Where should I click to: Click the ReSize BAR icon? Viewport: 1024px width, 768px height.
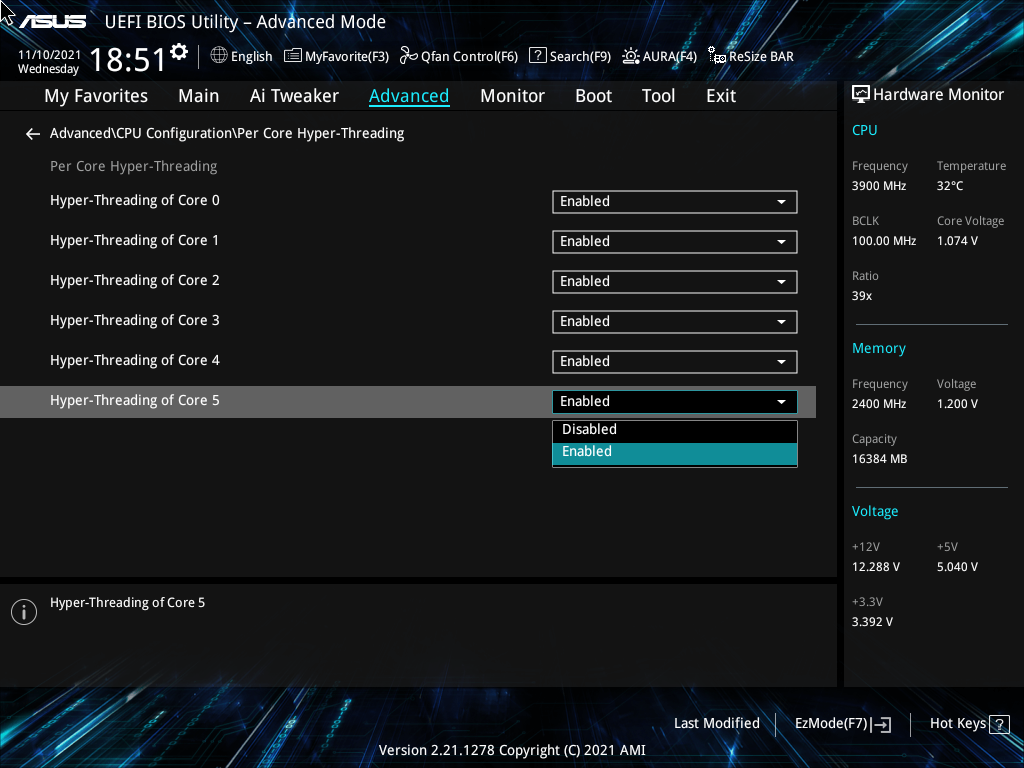pos(717,56)
